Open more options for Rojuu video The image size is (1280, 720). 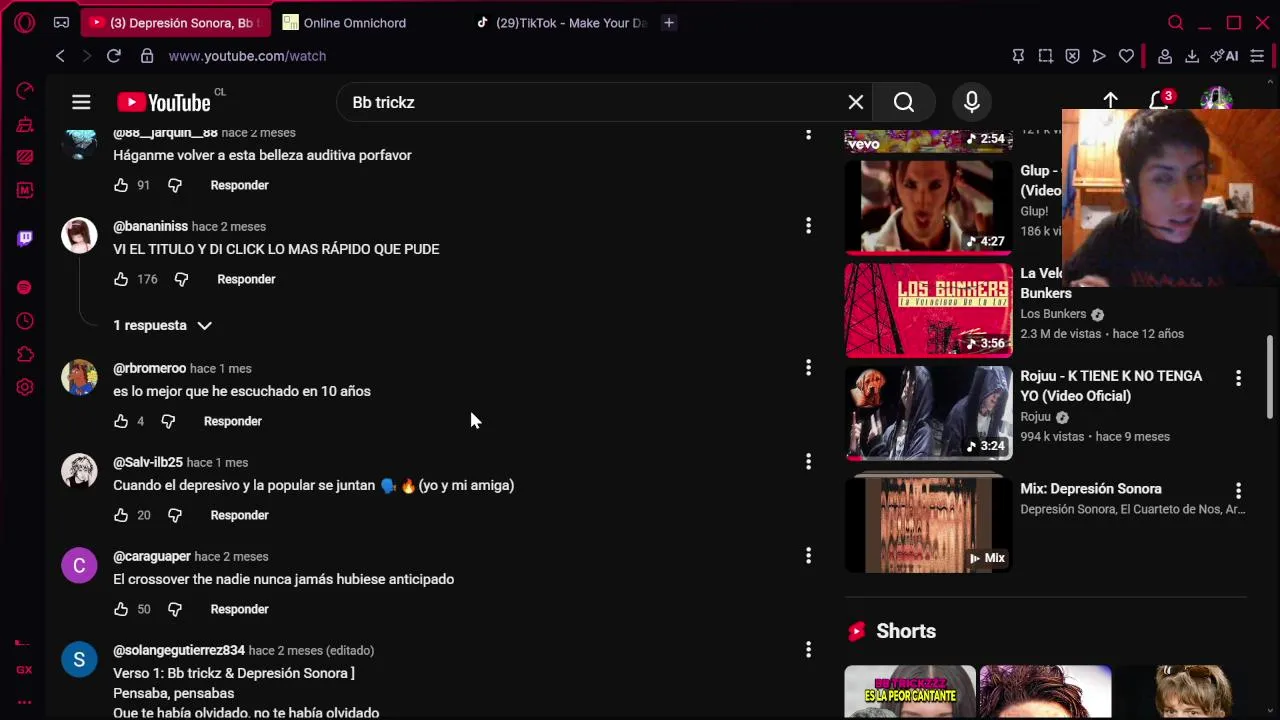[1238, 378]
